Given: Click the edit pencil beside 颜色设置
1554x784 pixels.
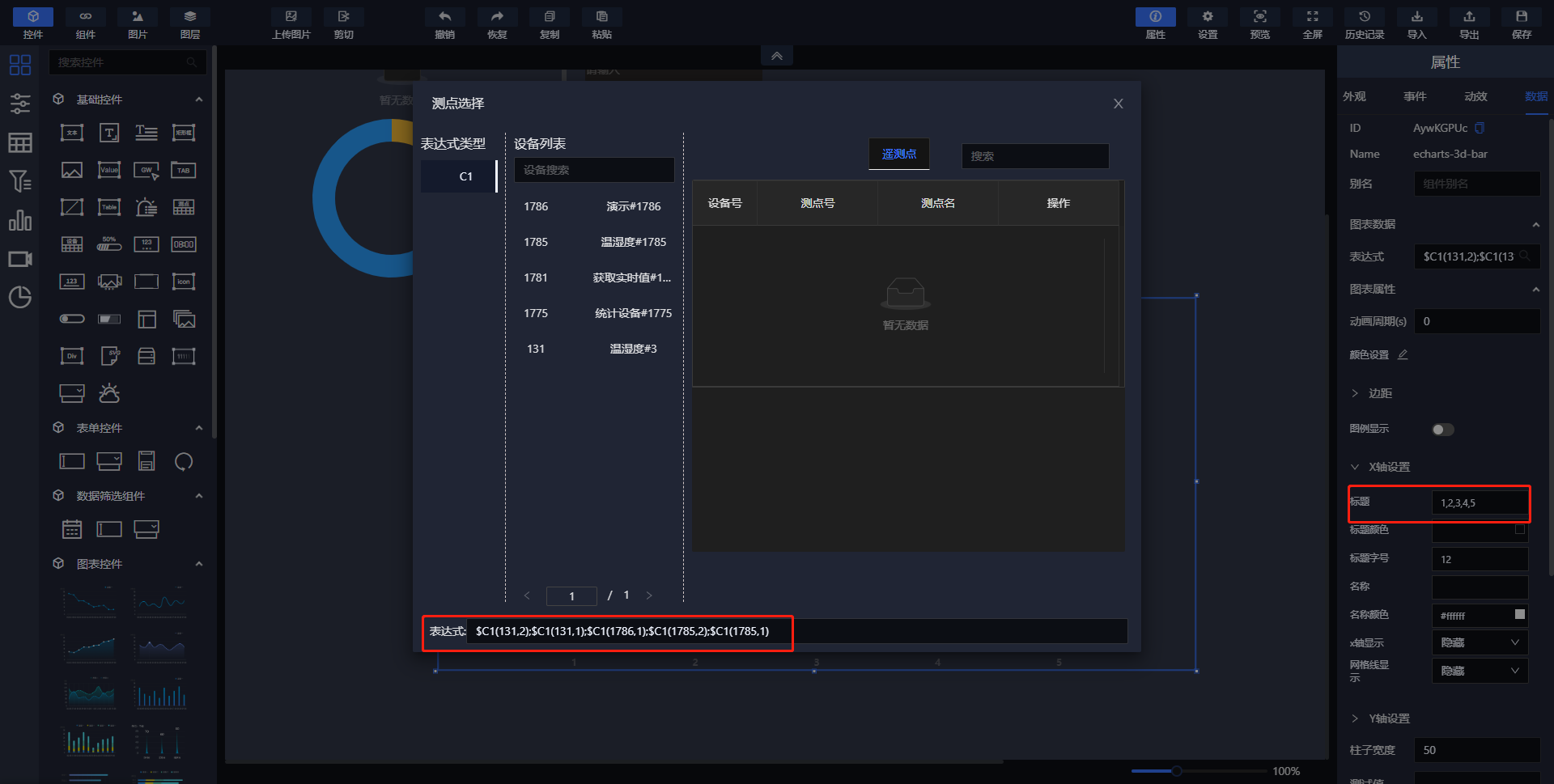Looking at the screenshot, I should pyautogui.click(x=1403, y=354).
